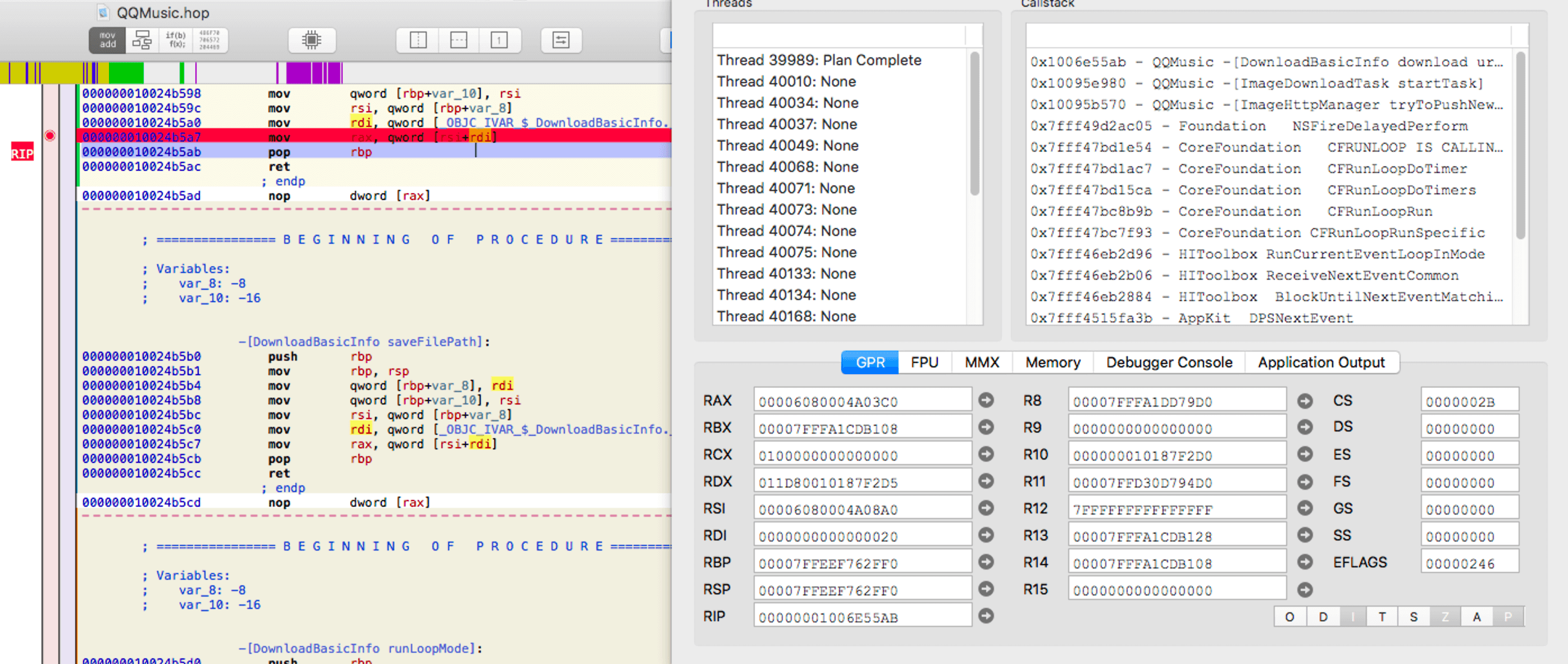Follow the R13 register arrow button
1568x664 pixels.
pyautogui.click(x=1305, y=535)
